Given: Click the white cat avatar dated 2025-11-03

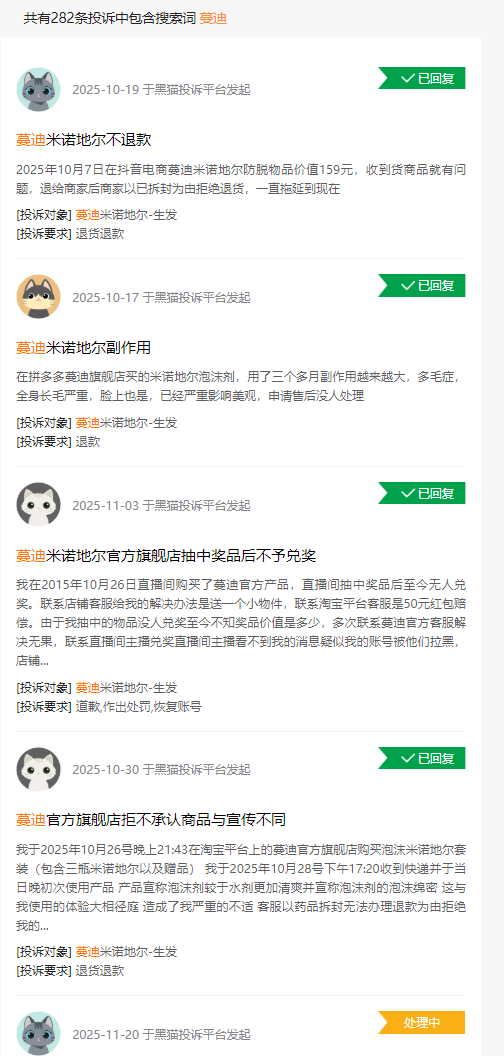Looking at the screenshot, I should tap(38, 504).
